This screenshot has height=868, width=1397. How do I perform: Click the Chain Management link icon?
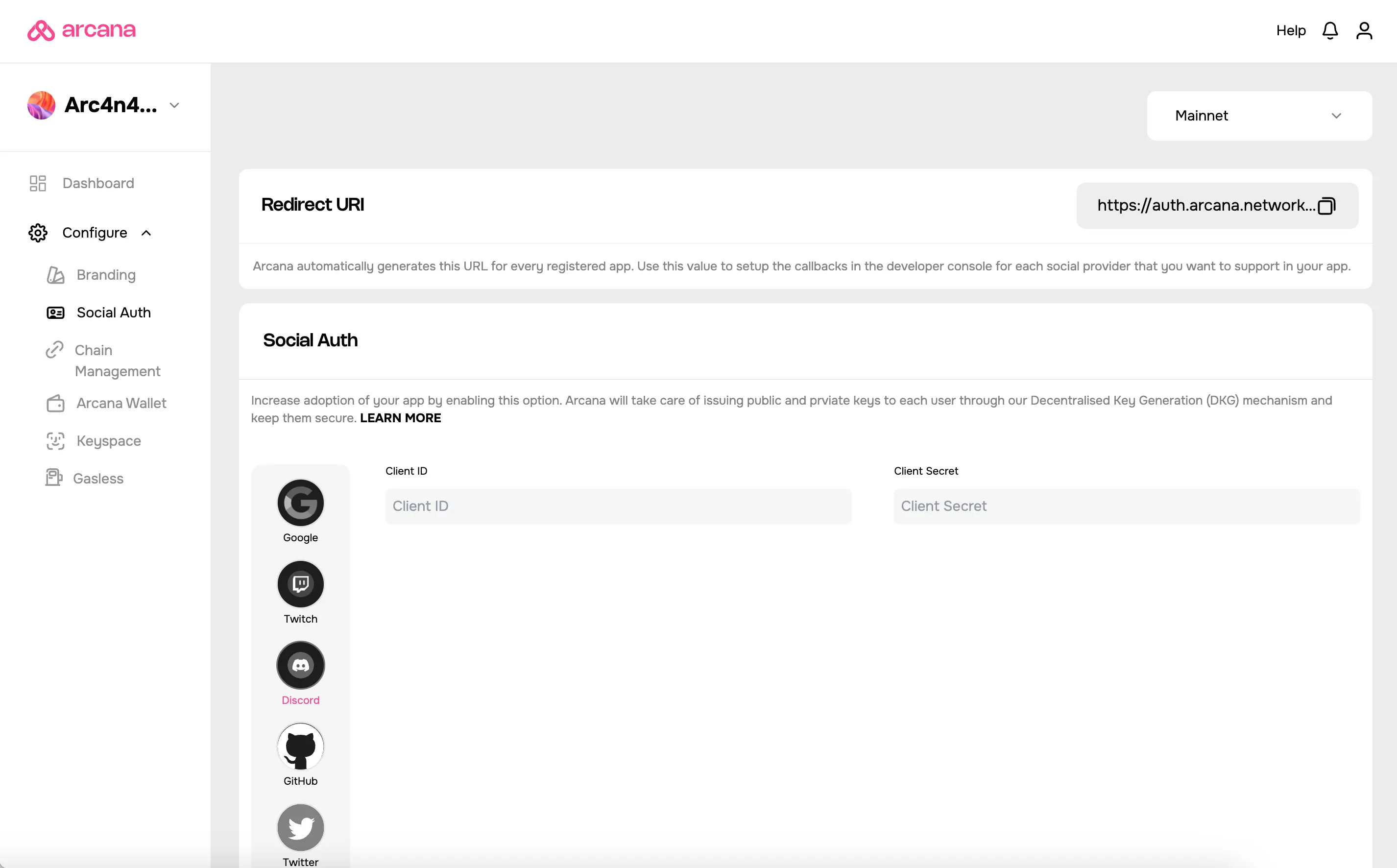(54, 350)
